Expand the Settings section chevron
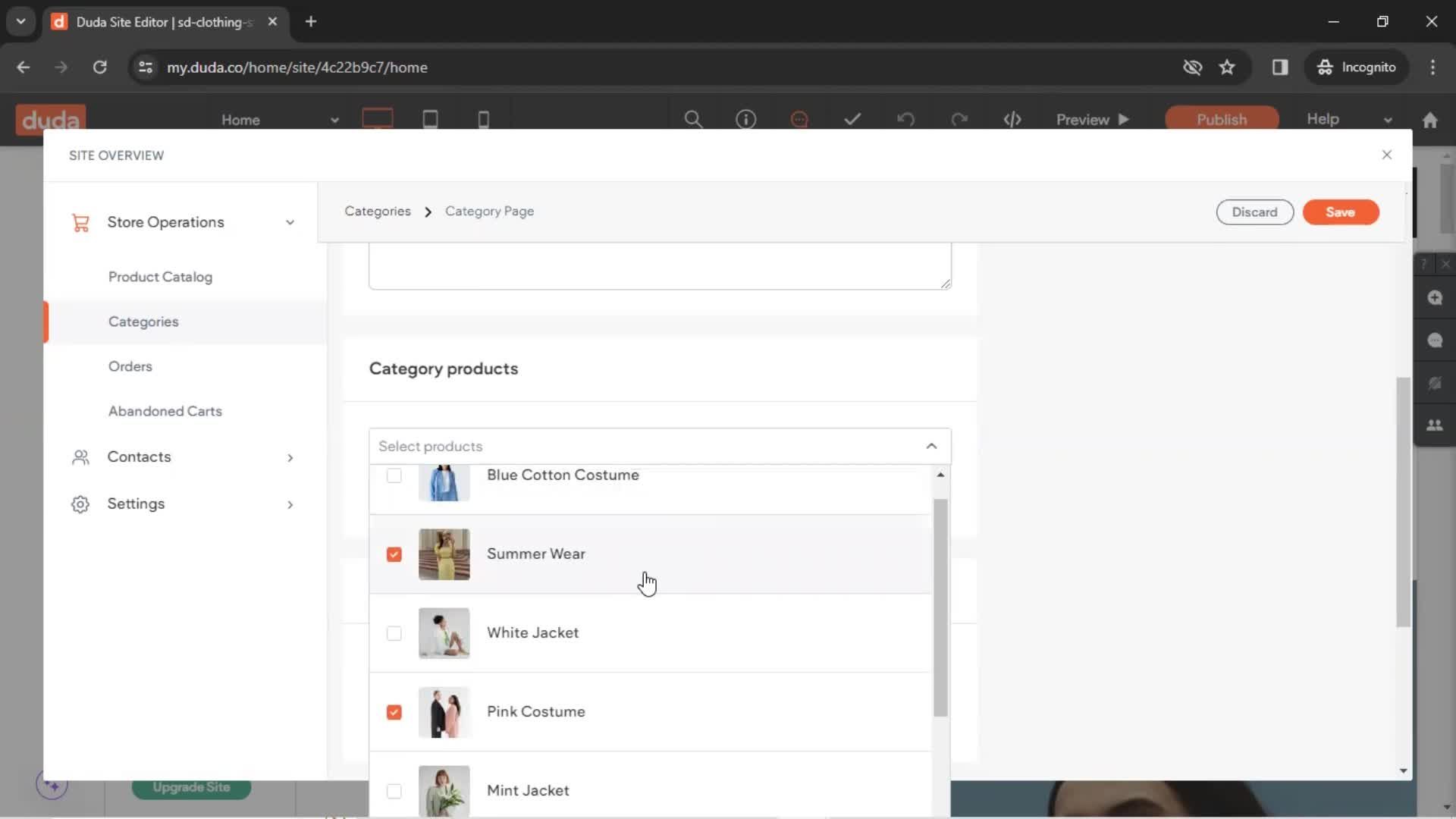Screen dimensions: 1456x819 tap(290, 504)
